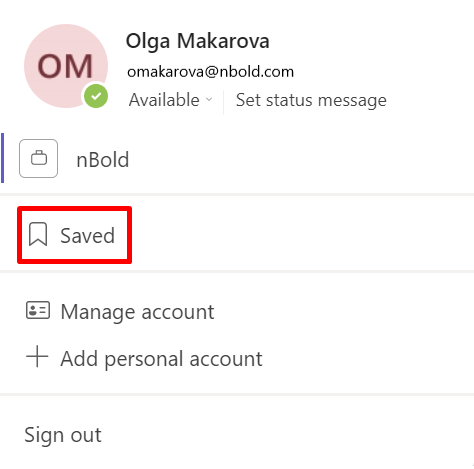This screenshot has height=469, width=474.
Task: Click the omakarova@nbold.com email address
Action: pyautogui.click(x=210, y=72)
